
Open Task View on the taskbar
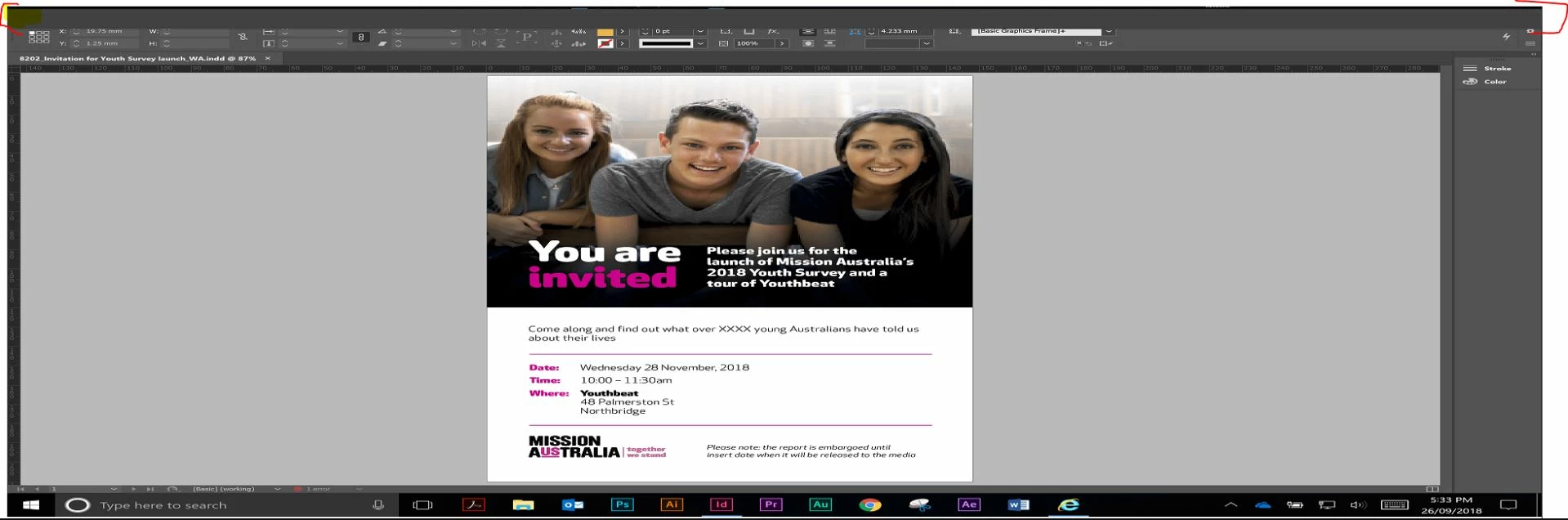(422, 504)
